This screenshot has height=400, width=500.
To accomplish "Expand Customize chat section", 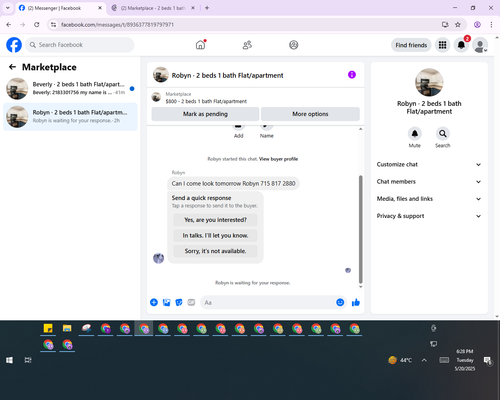I will point(429,164).
